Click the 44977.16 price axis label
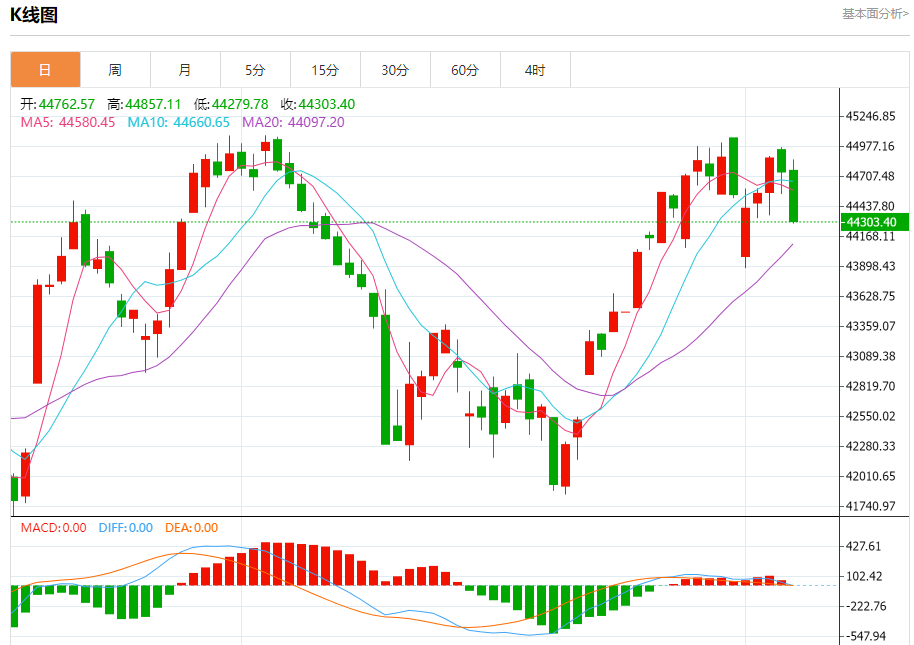The height and width of the screenshot is (645, 914). [870, 146]
